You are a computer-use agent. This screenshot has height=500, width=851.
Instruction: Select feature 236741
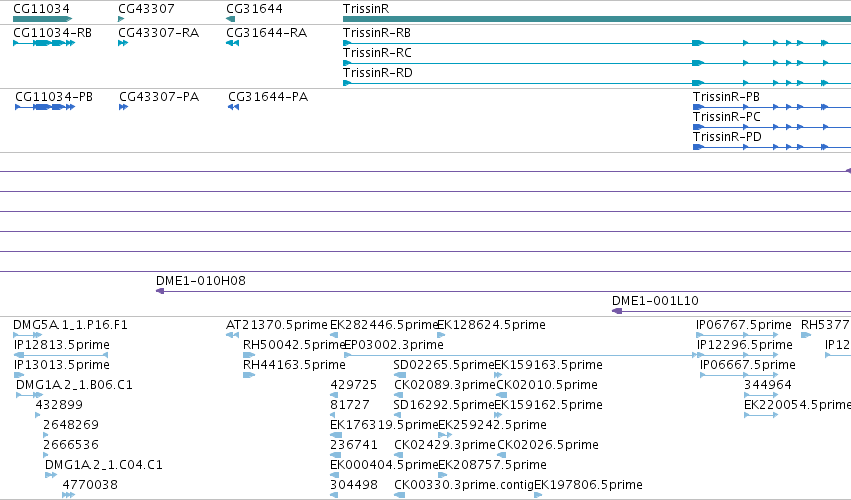354,445
